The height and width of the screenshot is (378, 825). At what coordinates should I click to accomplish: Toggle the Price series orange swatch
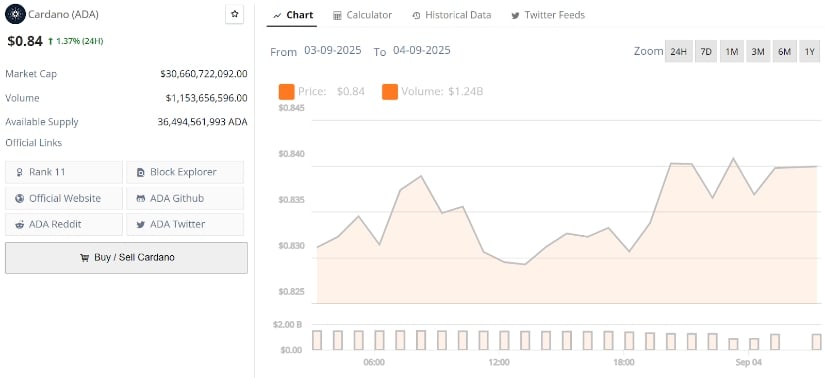286,92
